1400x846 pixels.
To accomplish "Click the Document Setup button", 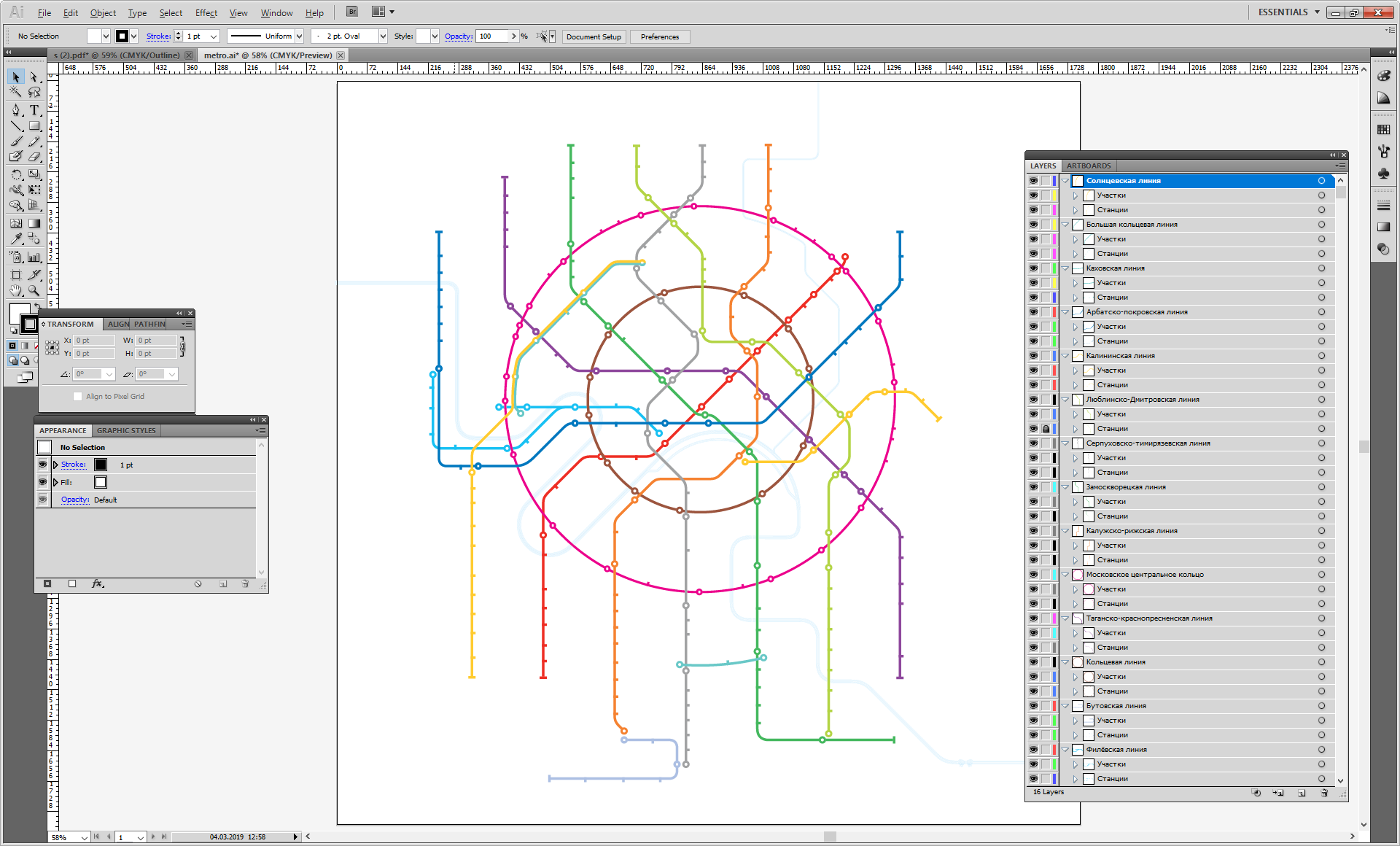I will (x=594, y=36).
